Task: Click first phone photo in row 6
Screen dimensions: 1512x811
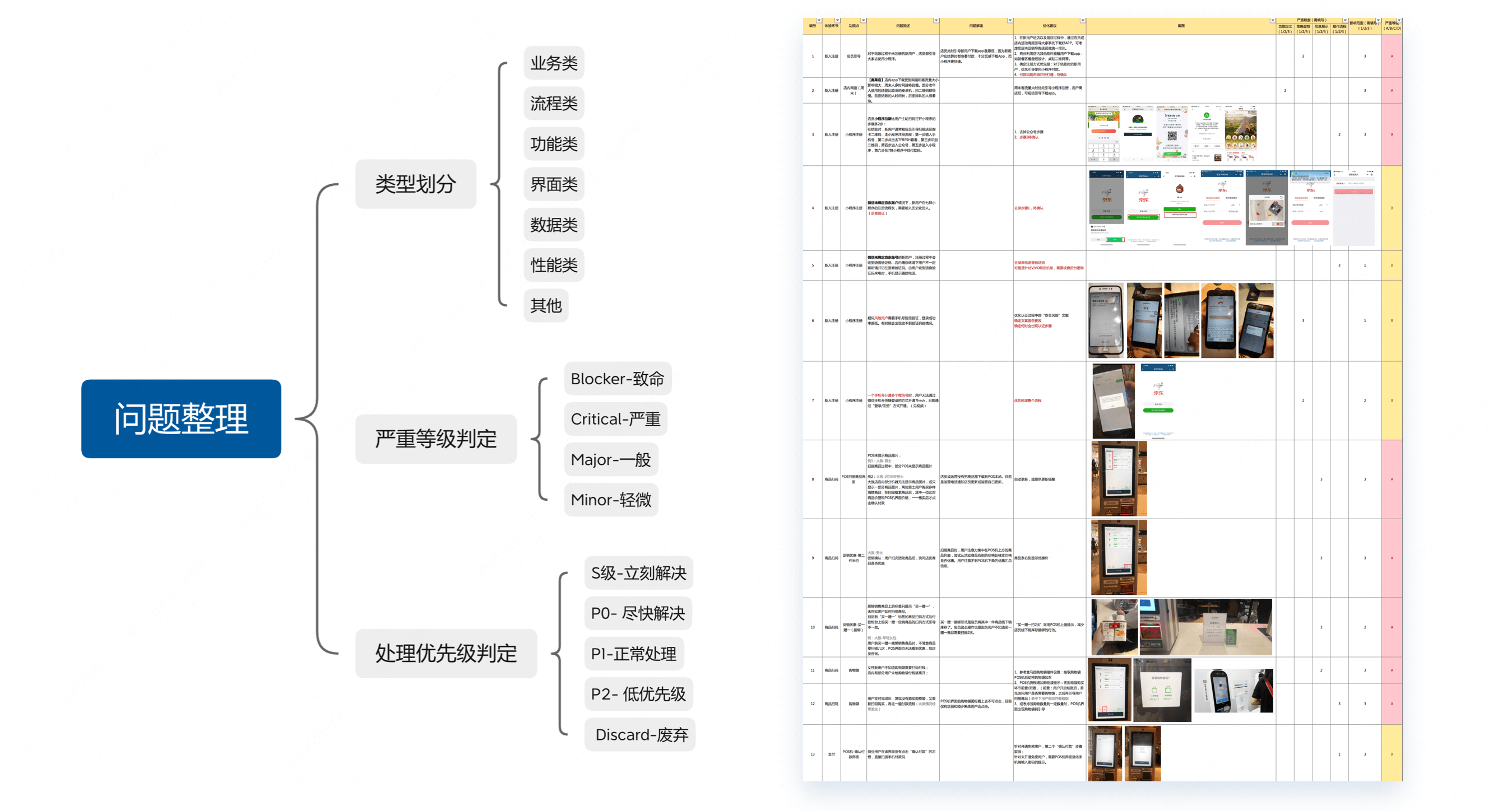Action: (1105, 320)
